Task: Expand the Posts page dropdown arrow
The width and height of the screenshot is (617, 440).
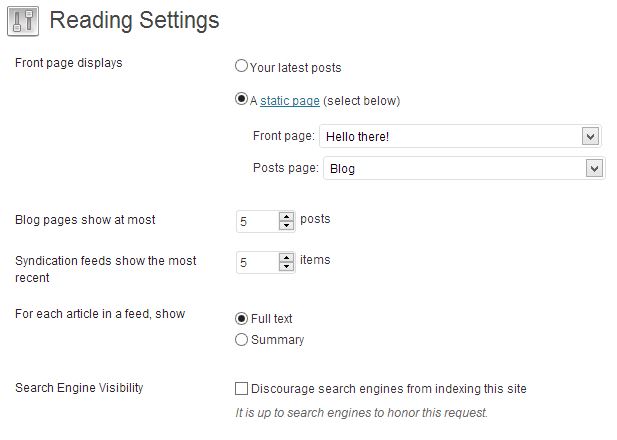Action: click(x=594, y=168)
